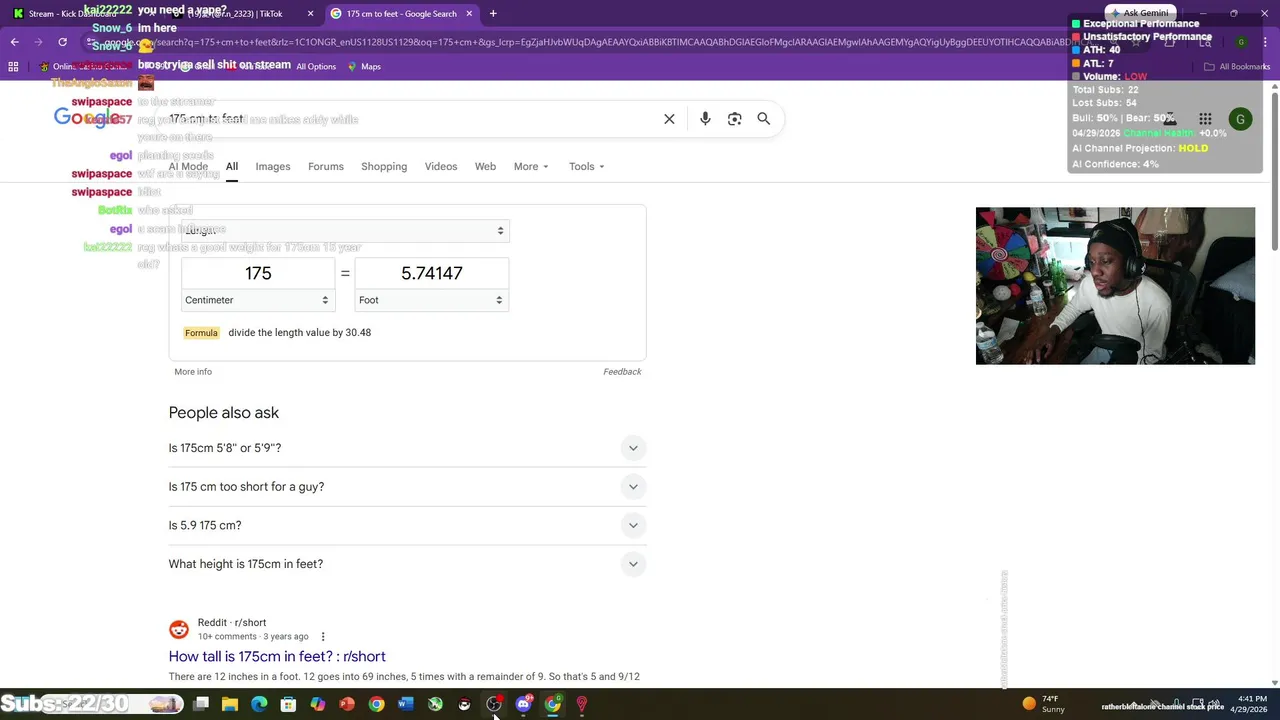Open the Foot unit dropdown
This screenshot has height=720, width=1280.
pos(431,300)
